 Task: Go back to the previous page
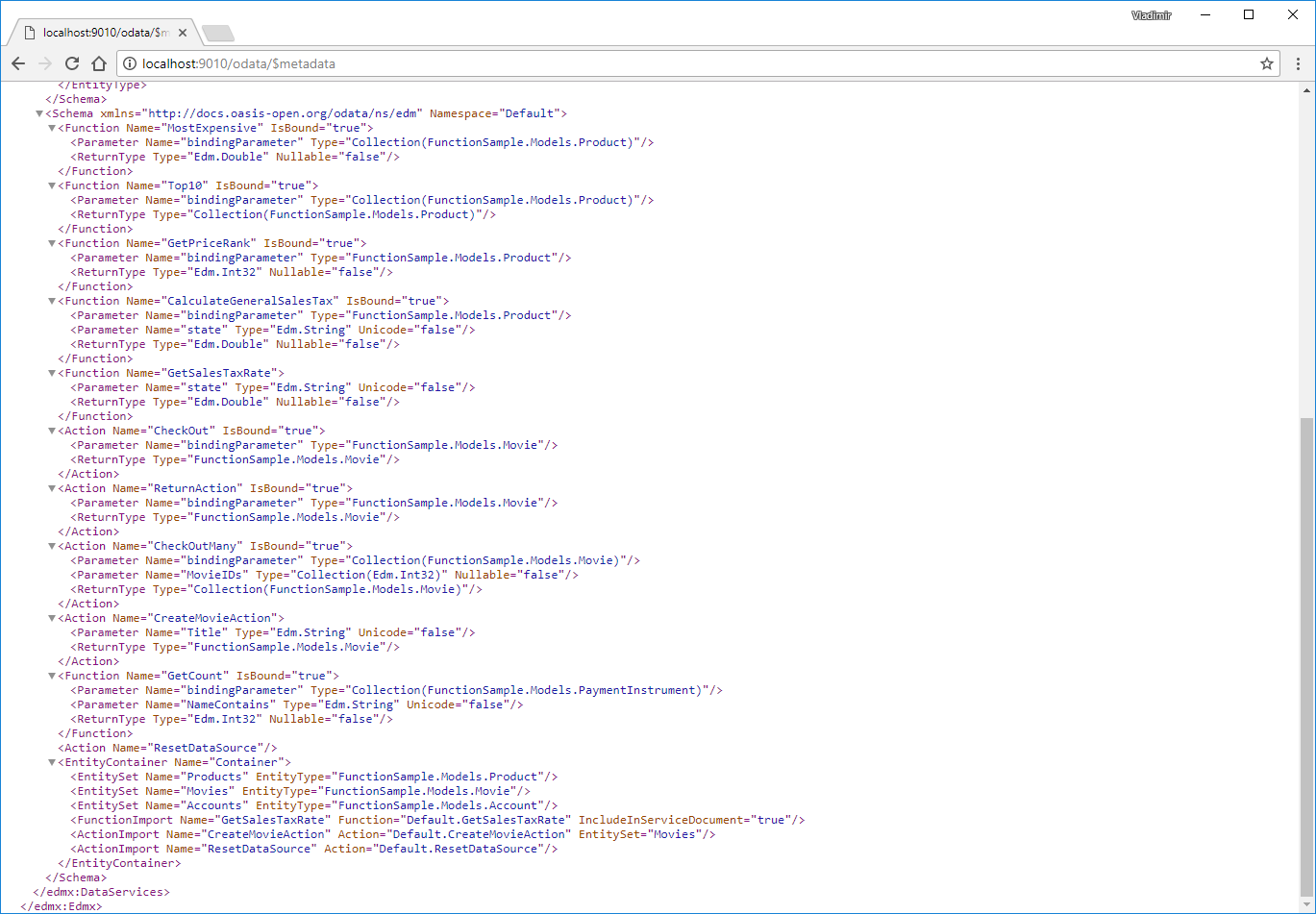tap(18, 63)
